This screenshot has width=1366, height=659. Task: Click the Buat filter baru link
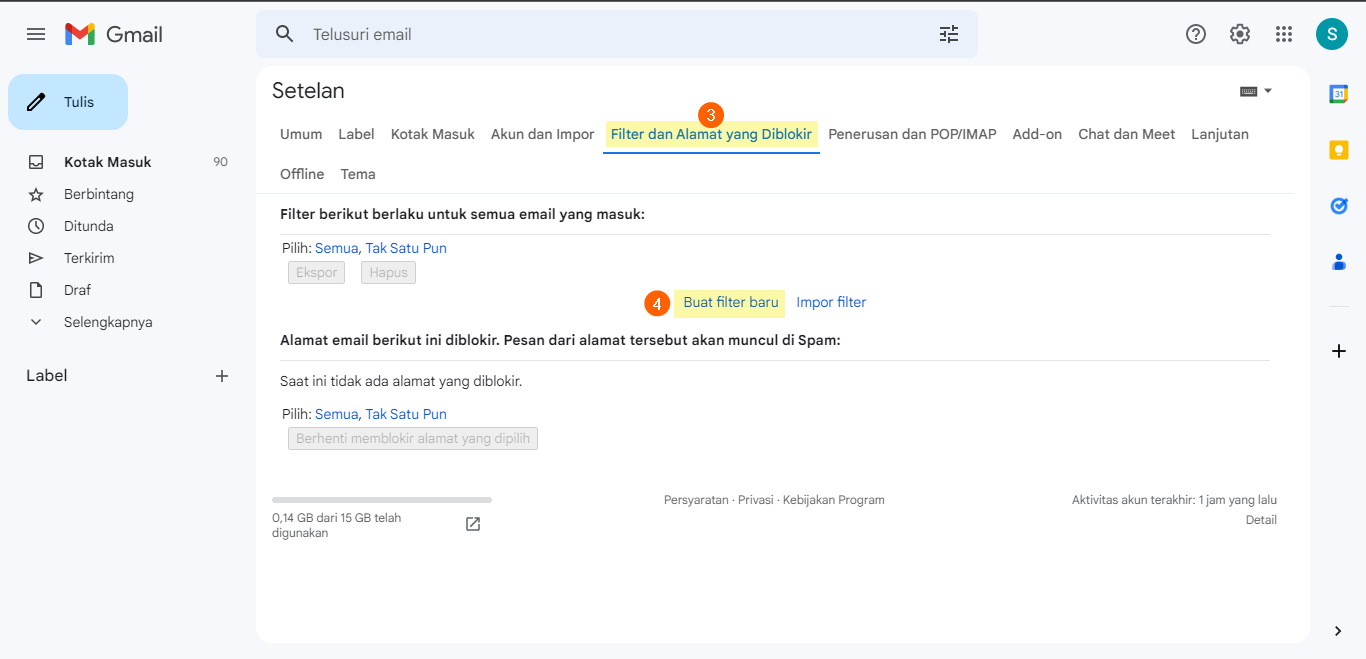tap(730, 302)
